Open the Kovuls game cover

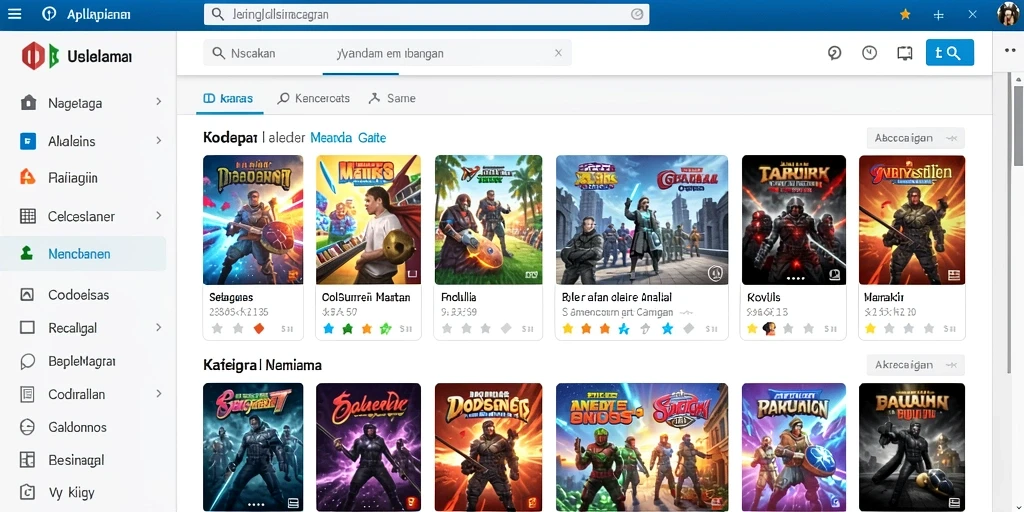(x=793, y=219)
